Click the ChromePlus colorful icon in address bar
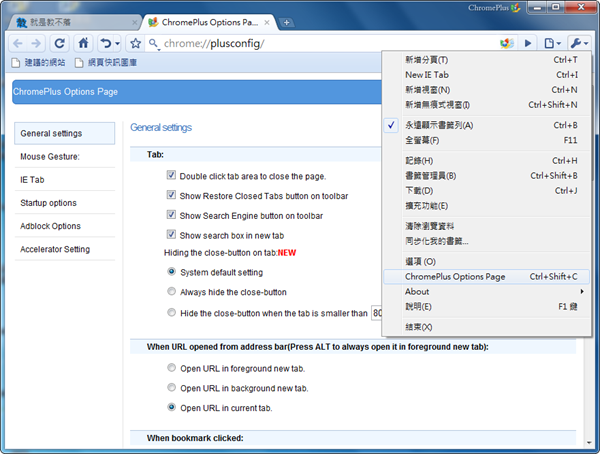The height and width of the screenshot is (454, 600). click(x=507, y=43)
